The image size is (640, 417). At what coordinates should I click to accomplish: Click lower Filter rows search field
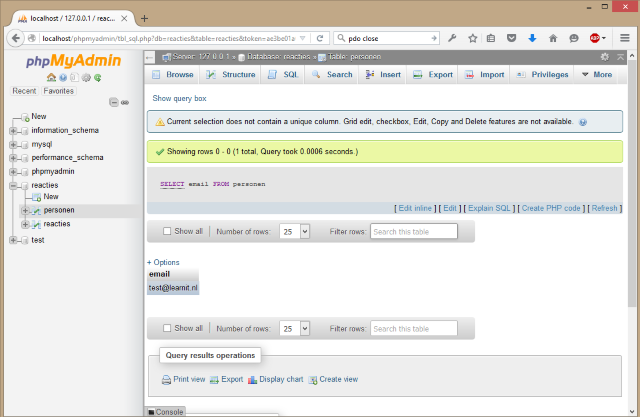point(414,328)
